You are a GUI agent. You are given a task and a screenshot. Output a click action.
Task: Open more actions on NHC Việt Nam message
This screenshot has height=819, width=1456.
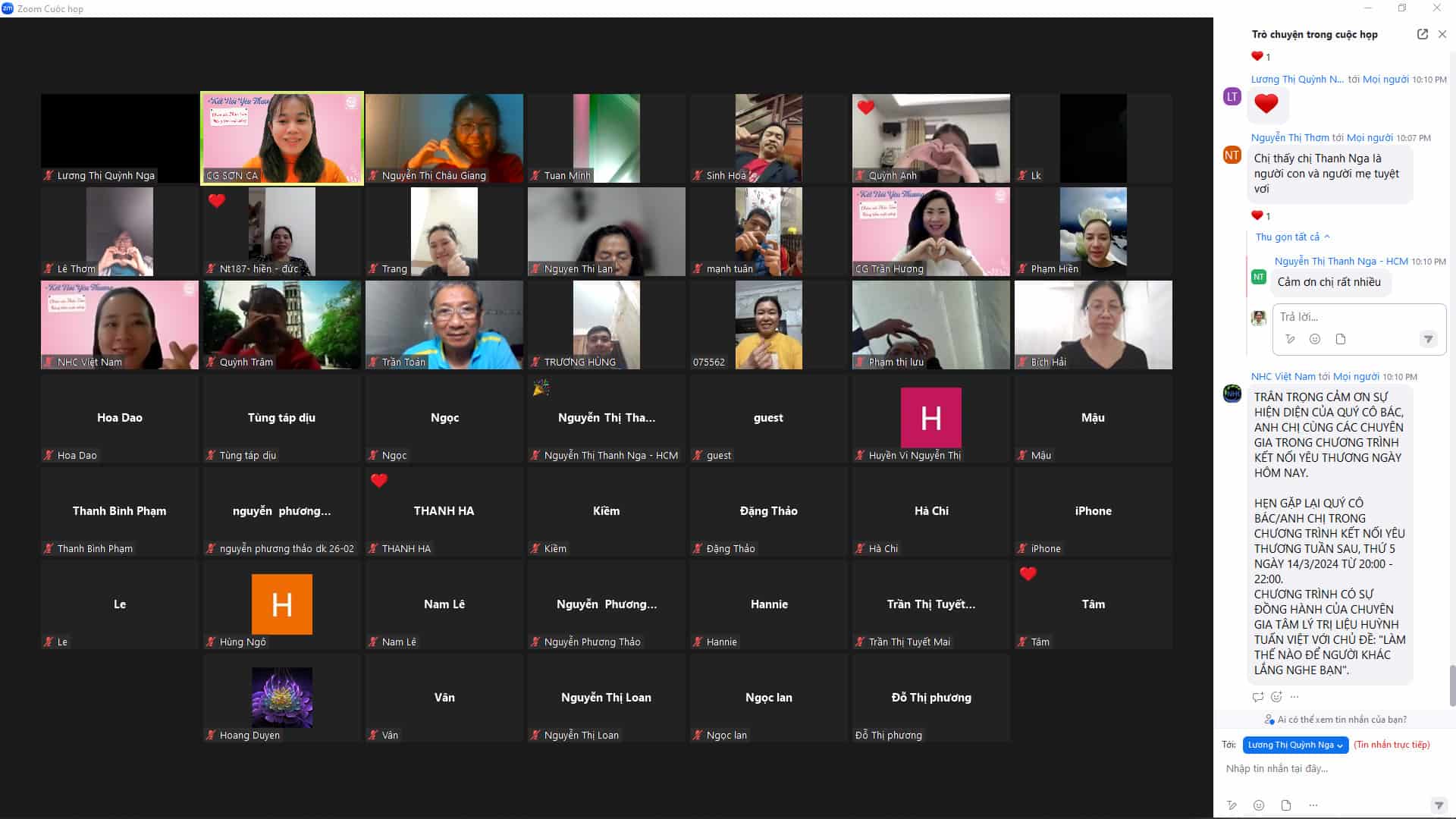click(x=1294, y=697)
